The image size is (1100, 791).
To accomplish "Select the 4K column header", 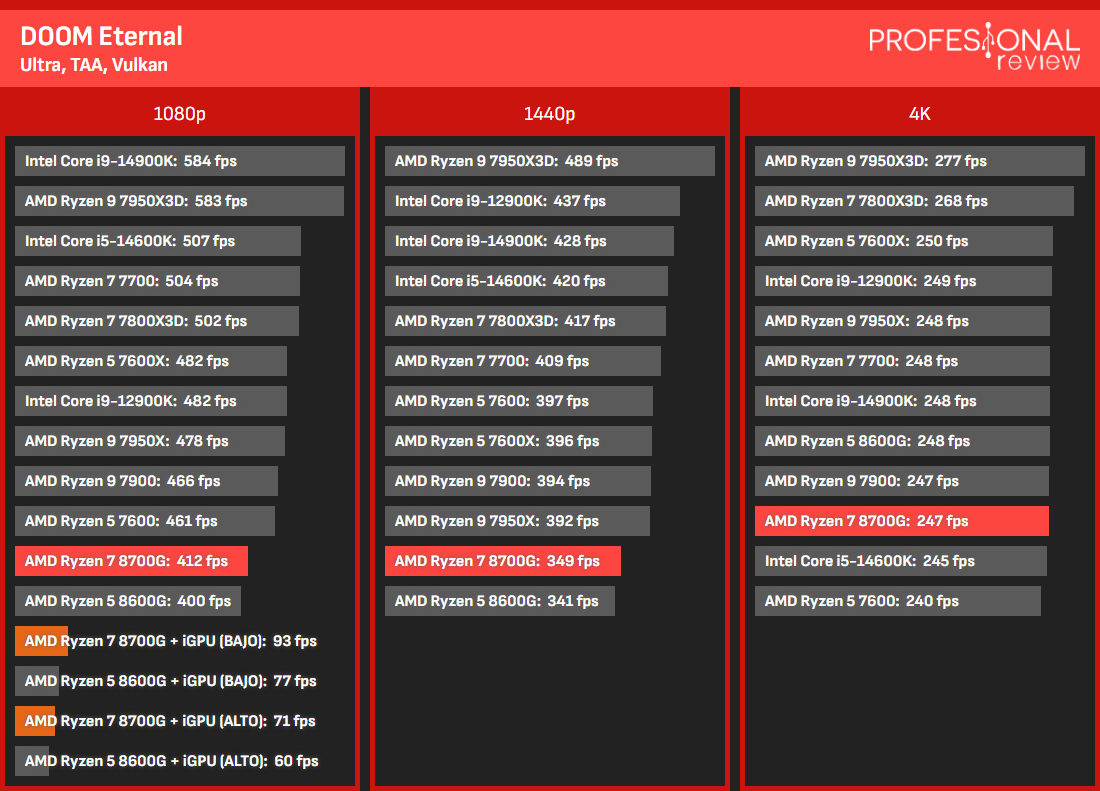I will (x=920, y=114).
